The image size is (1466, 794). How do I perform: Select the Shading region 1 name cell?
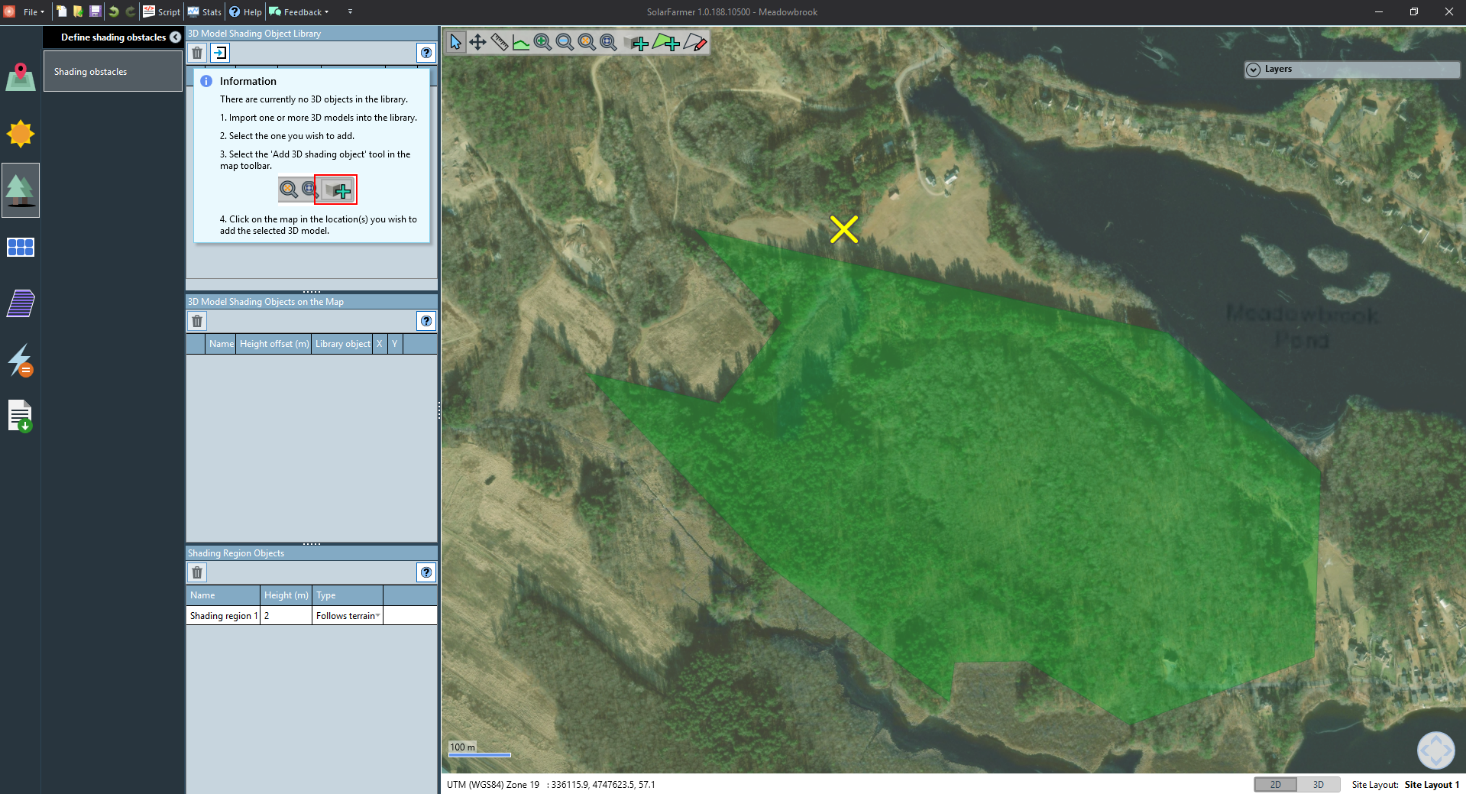223,616
